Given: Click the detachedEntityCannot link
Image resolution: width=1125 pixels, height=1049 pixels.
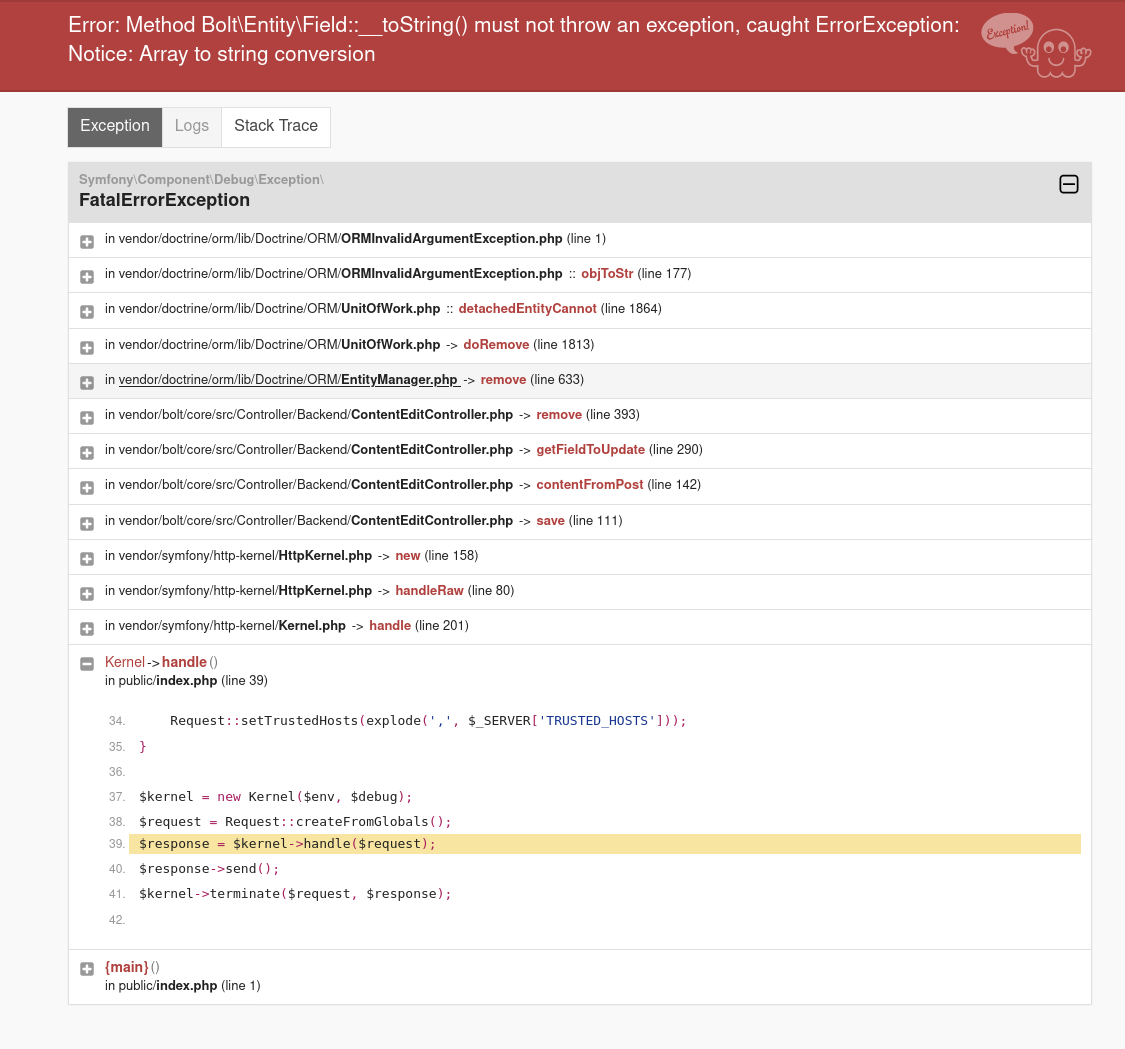Looking at the screenshot, I should coord(527,308).
